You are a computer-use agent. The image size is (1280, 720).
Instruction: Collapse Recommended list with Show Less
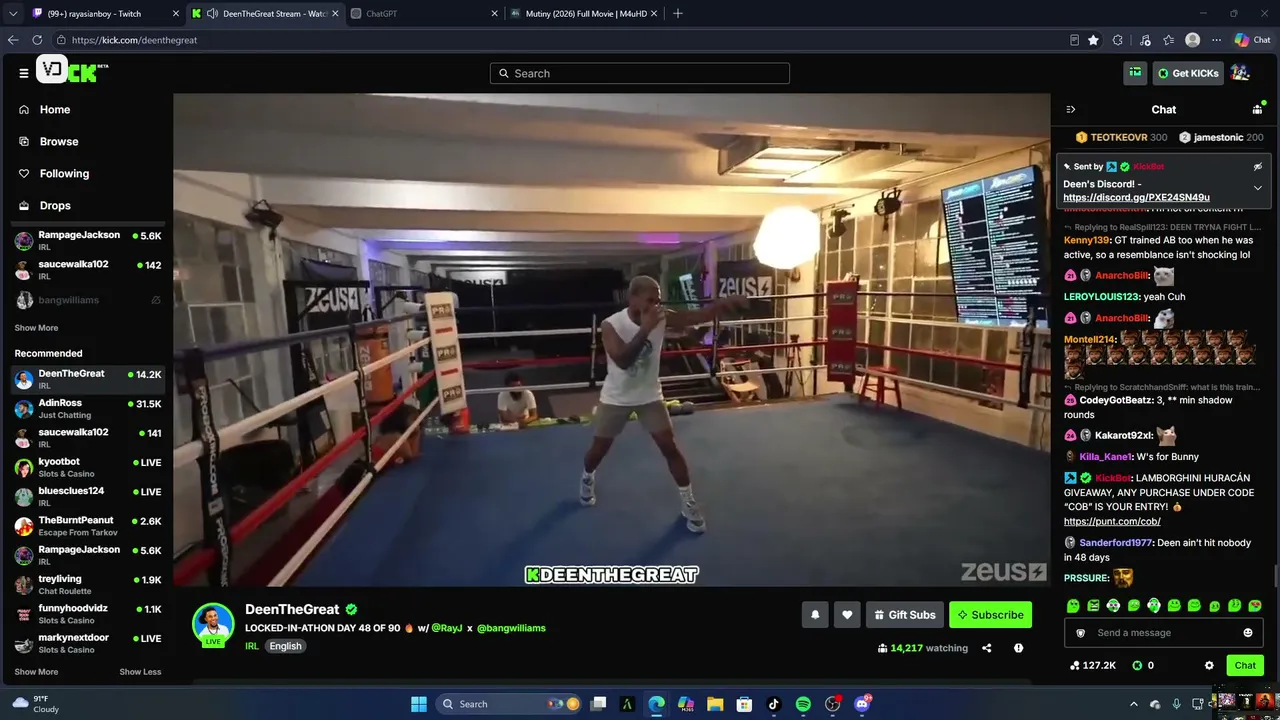[x=140, y=672]
